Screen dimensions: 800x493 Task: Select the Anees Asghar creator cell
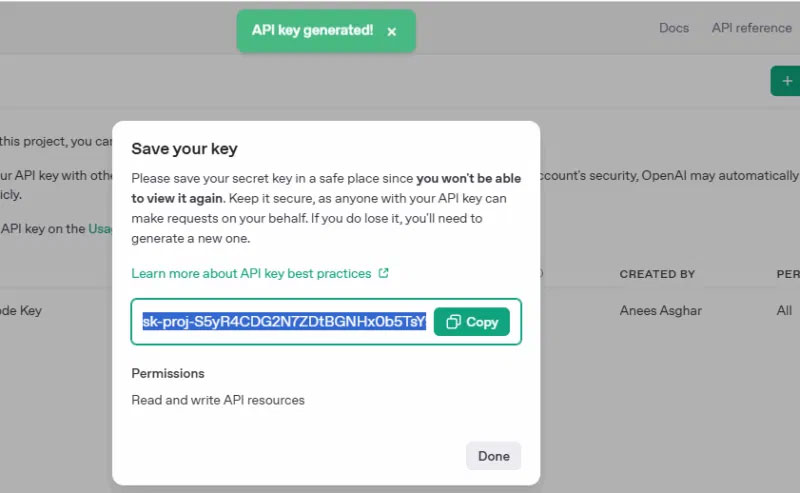[x=661, y=311]
